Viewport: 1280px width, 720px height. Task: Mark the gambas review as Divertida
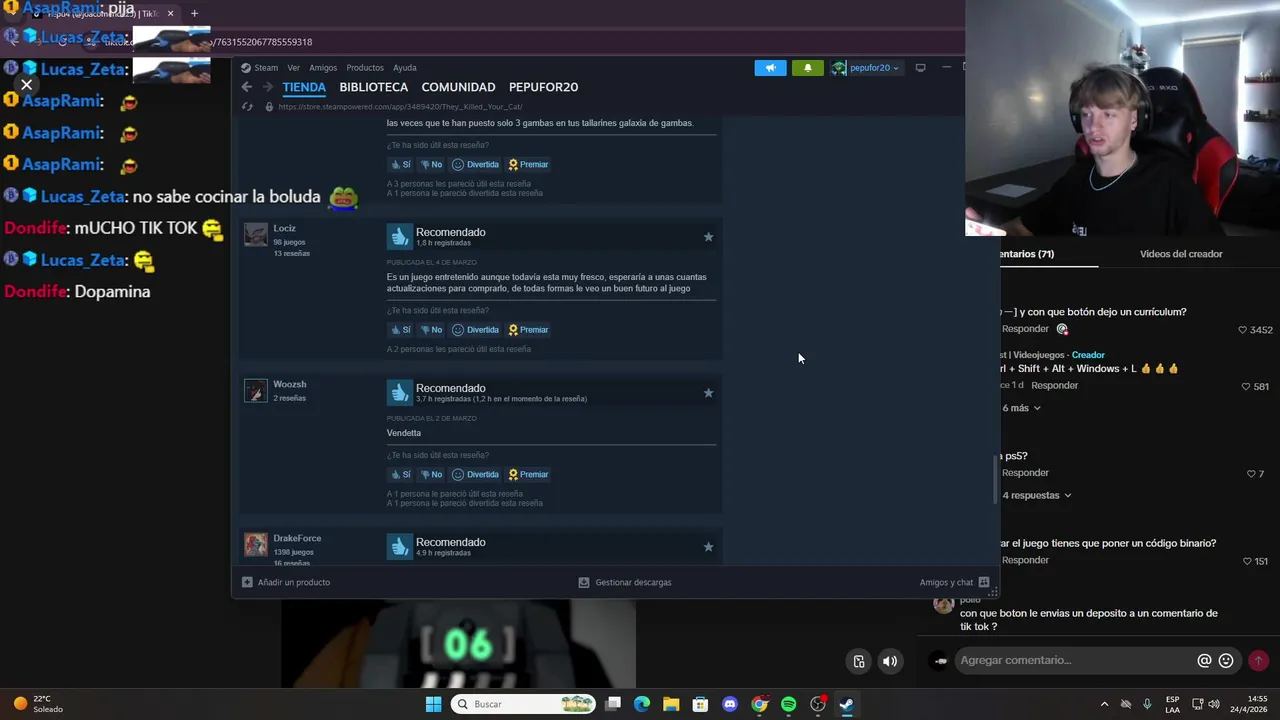click(x=475, y=165)
